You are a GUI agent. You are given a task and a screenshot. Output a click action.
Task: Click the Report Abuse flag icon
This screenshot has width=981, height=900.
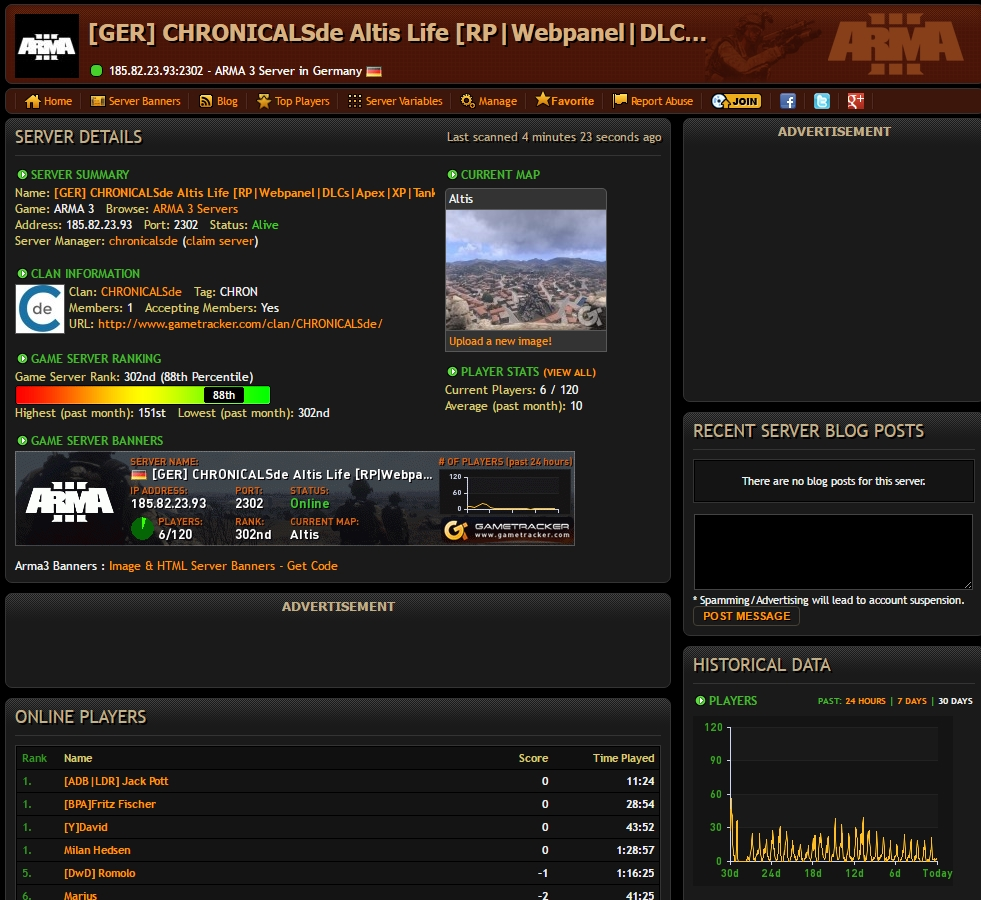click(x=620, y=101)
